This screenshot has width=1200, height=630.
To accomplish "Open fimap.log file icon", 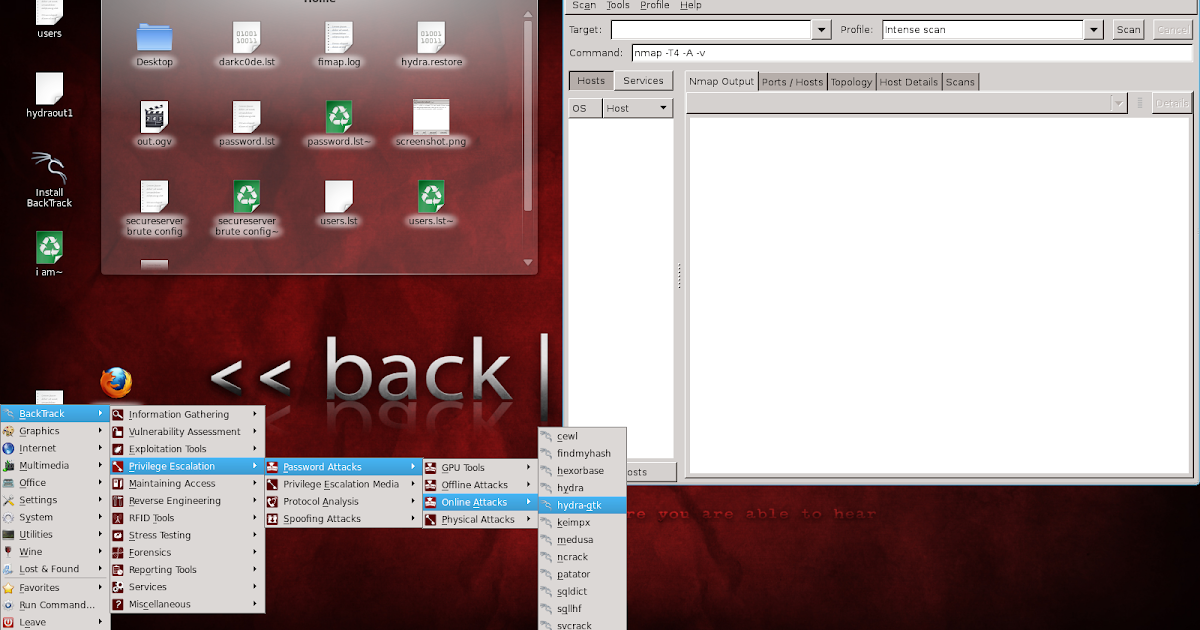I will pyautogui.click(x=339, y=38).
